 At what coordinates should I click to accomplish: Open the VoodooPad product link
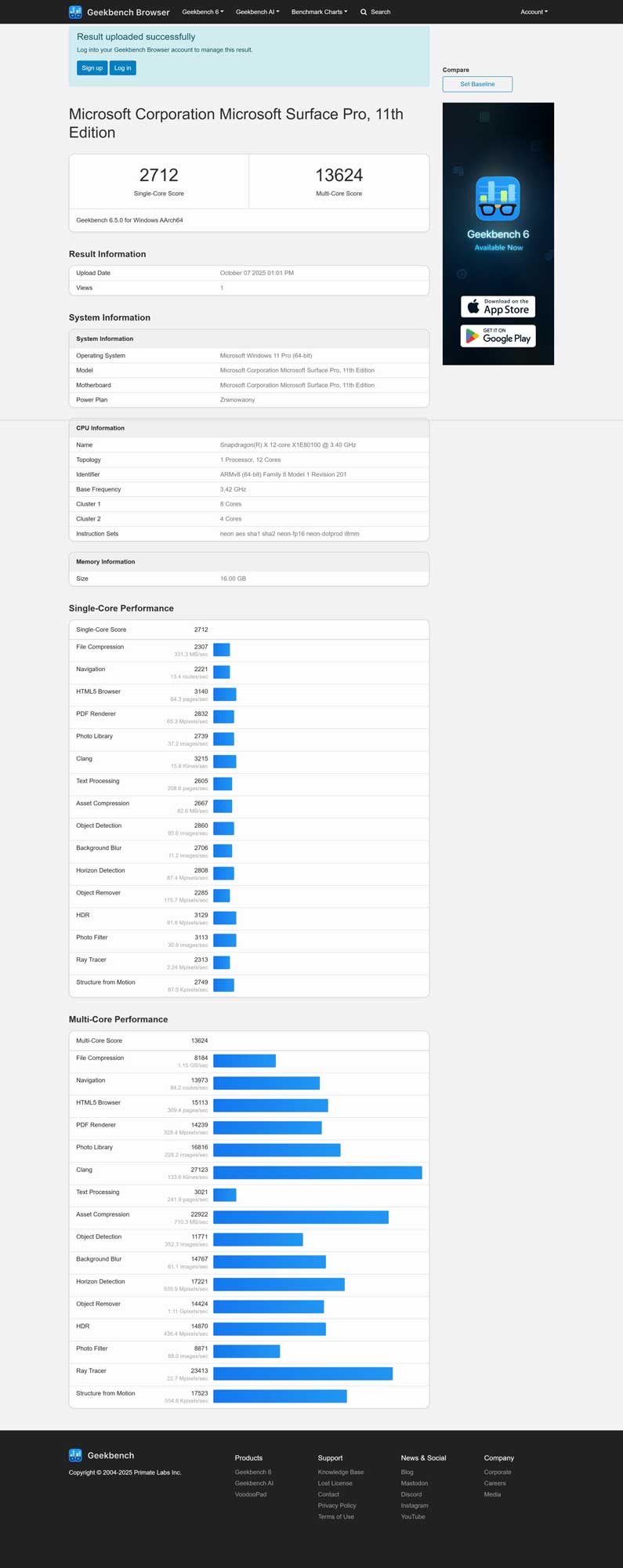click(x=251, y=1494)
